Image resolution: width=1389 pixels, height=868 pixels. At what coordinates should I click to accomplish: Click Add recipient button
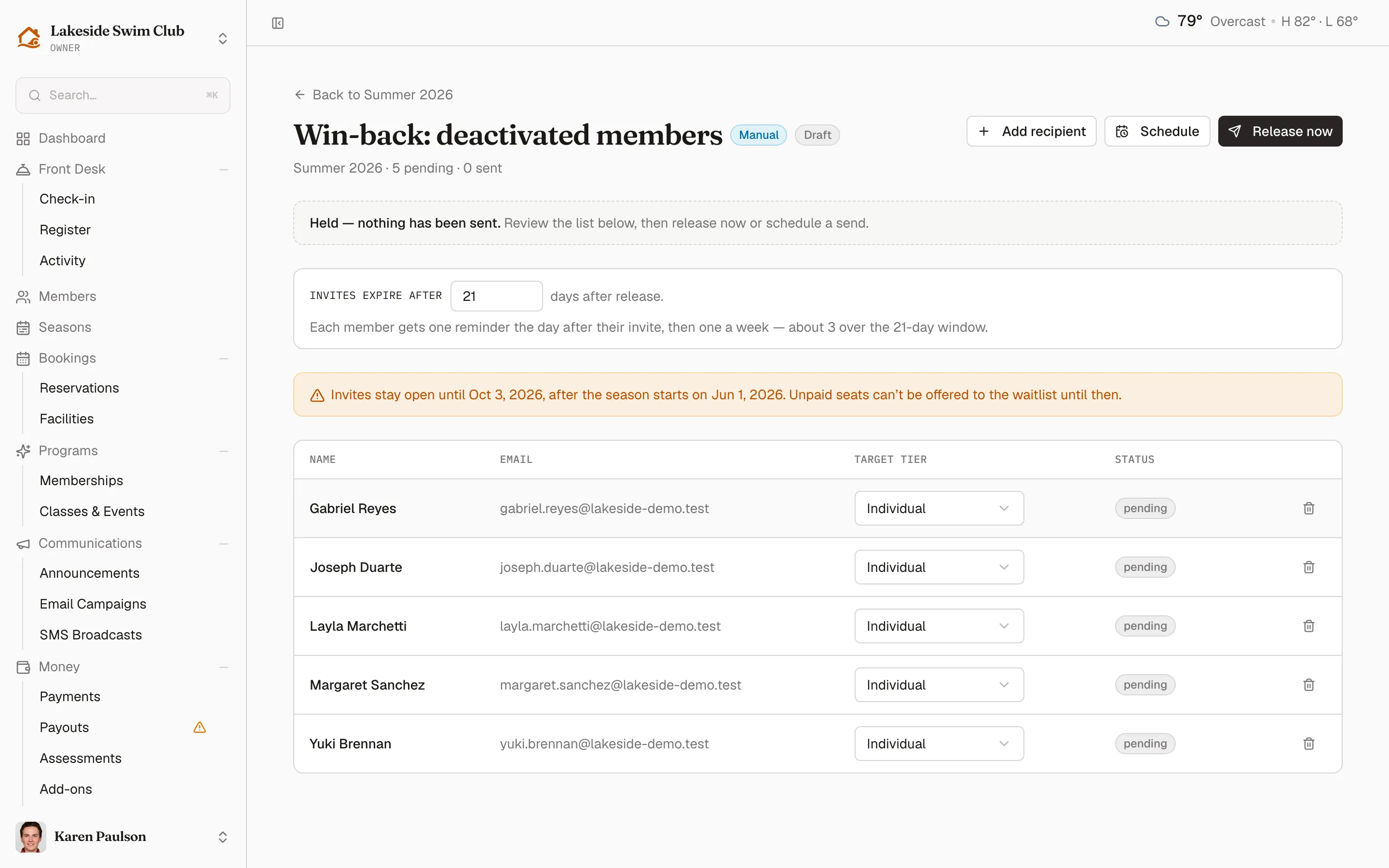[1032, 132]
